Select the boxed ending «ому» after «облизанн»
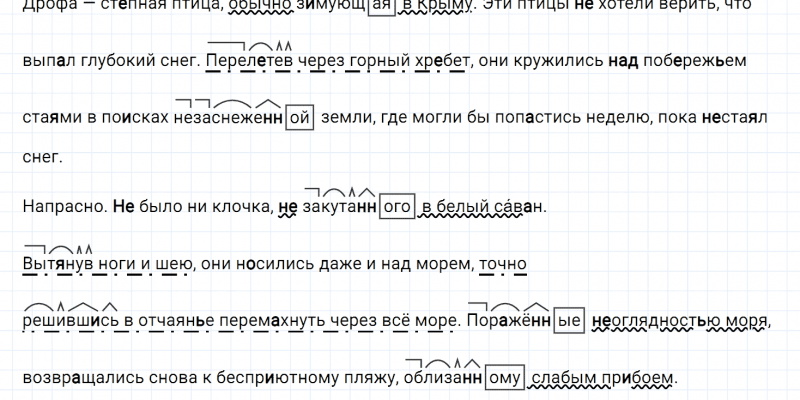This screenshot has height=400, width=800. tap(505, 379)
